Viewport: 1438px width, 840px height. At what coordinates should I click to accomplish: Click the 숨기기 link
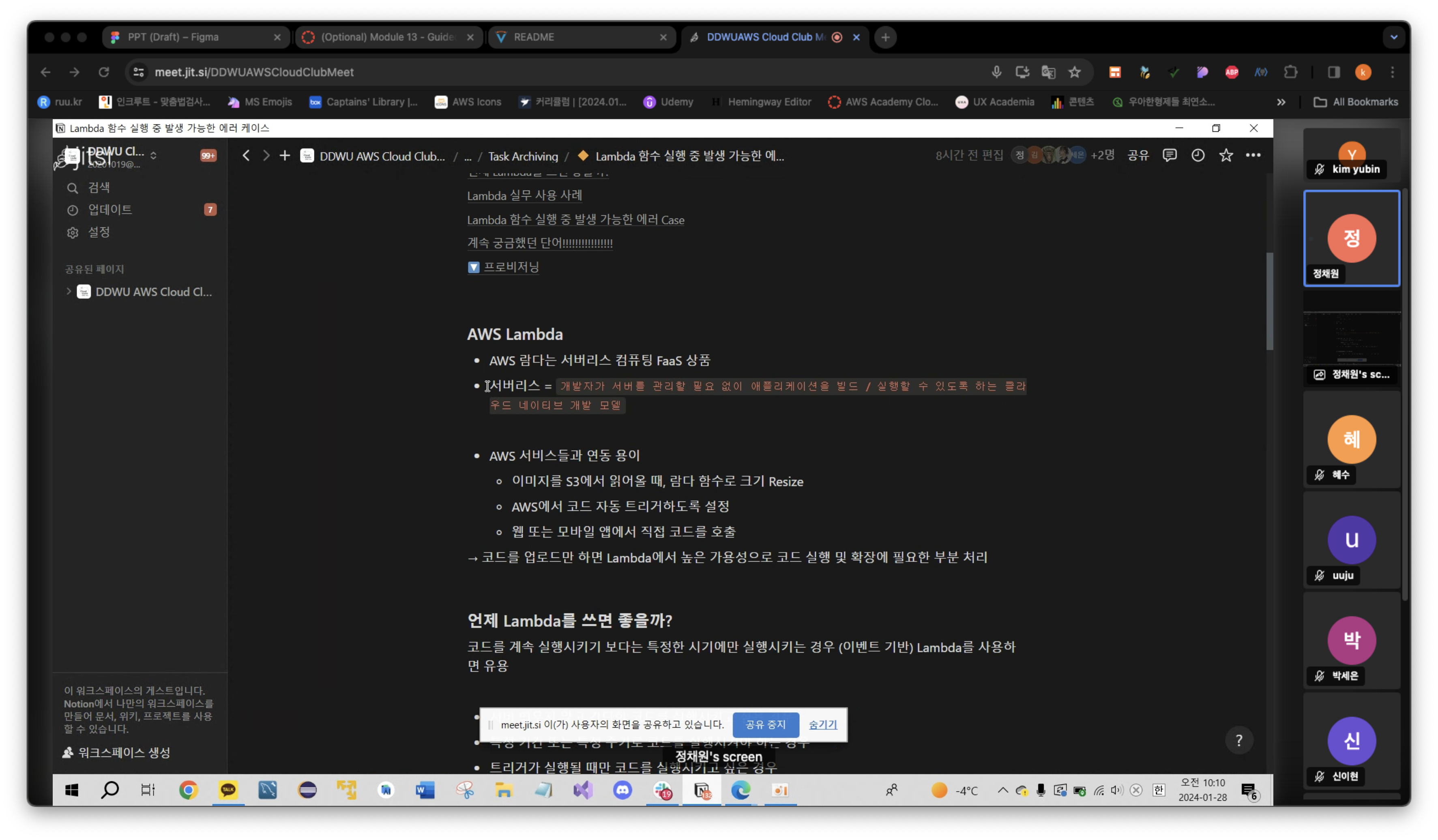tap(822, 725)
